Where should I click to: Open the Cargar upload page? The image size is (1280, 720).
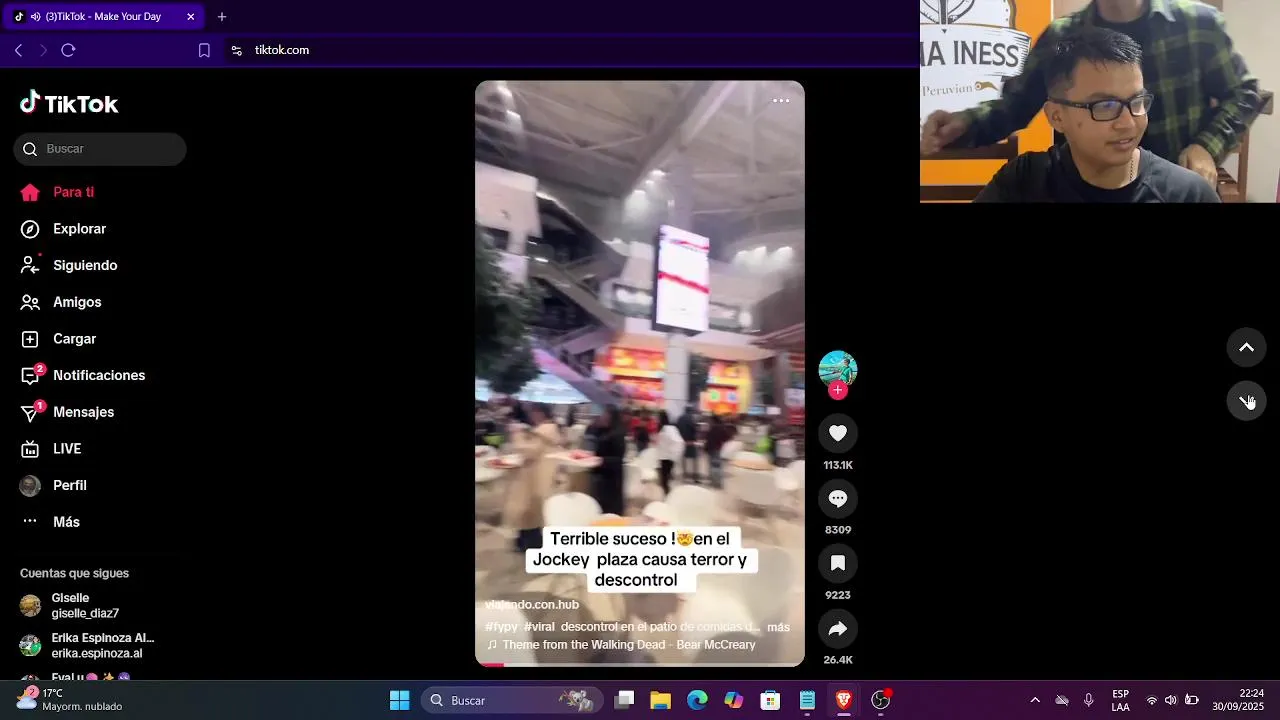59,339
